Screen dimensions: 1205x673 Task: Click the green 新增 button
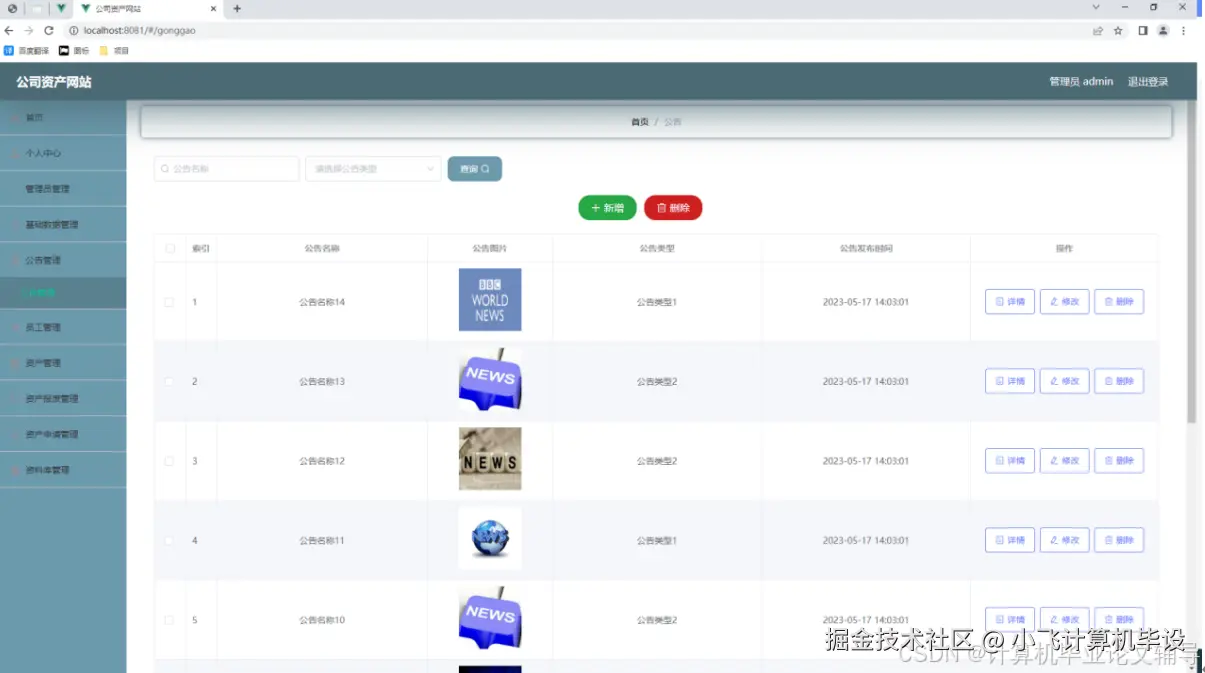coord(607,208)
